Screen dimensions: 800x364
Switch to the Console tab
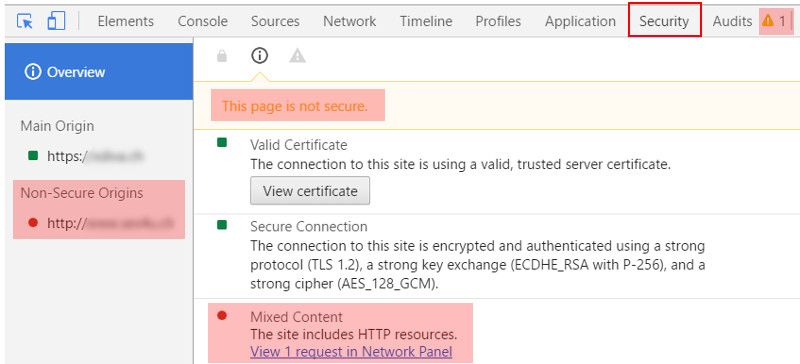[x=203, y=21]
